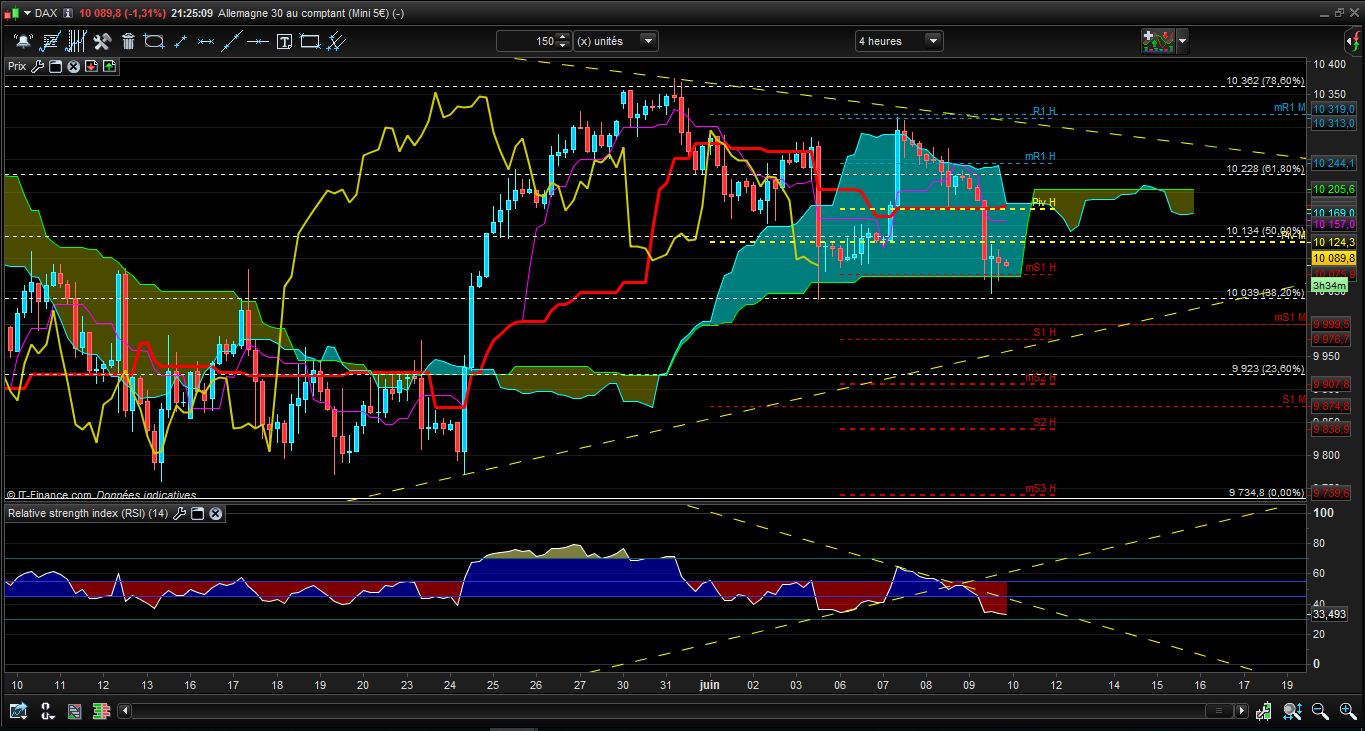1365x731 pixels.
Task: Select the short segment line tool
Action: click(x=180, y=41)
